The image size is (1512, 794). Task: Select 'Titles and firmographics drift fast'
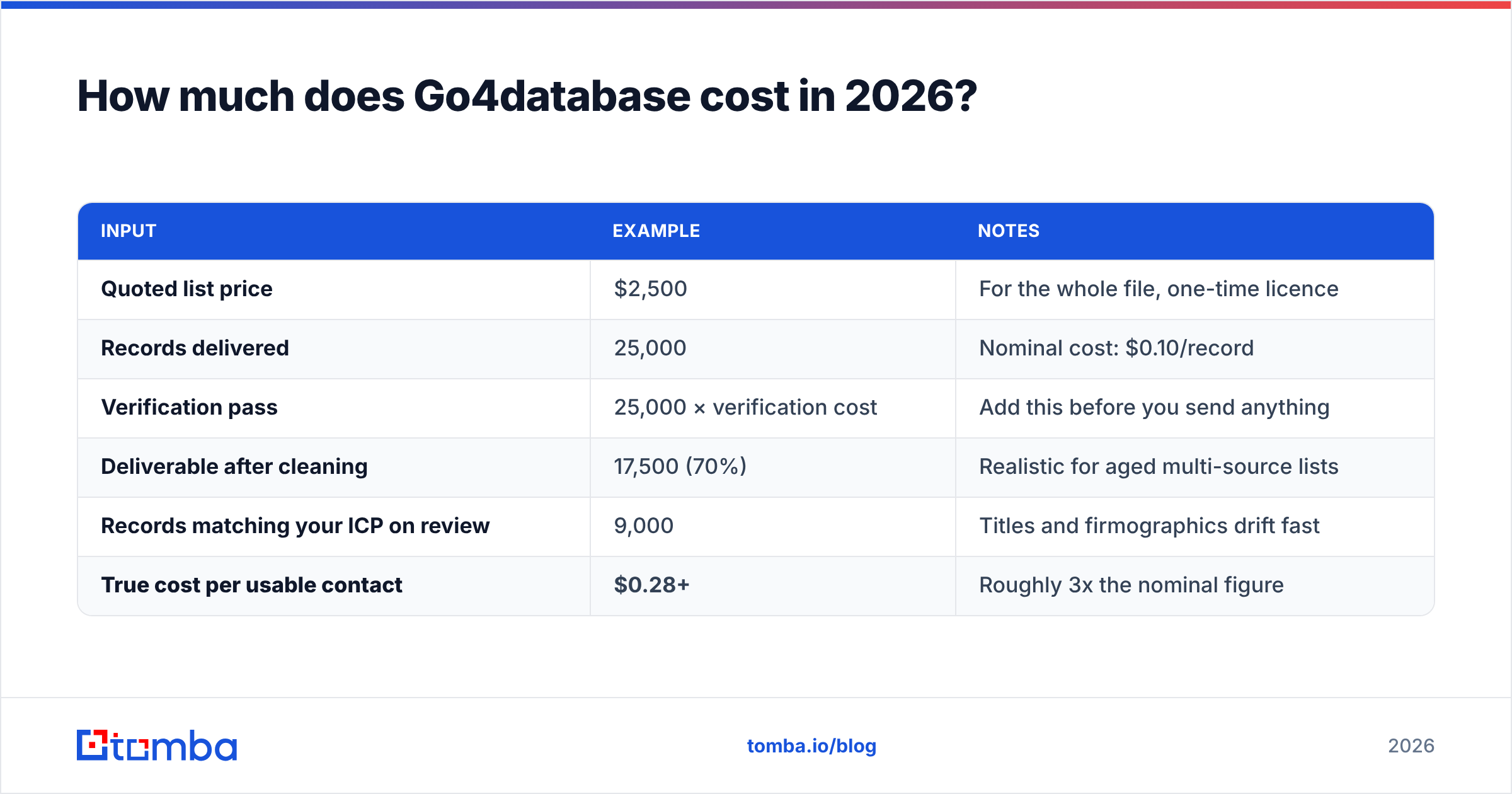coord(1149,526)
